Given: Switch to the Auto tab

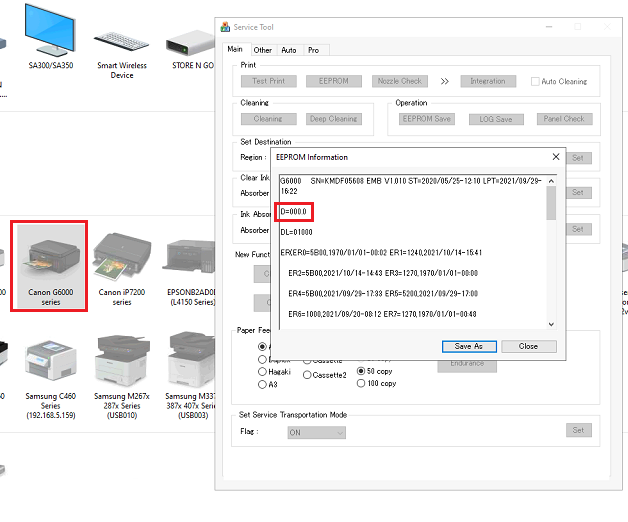Looking at the screenshot, I should click(289, 50).
